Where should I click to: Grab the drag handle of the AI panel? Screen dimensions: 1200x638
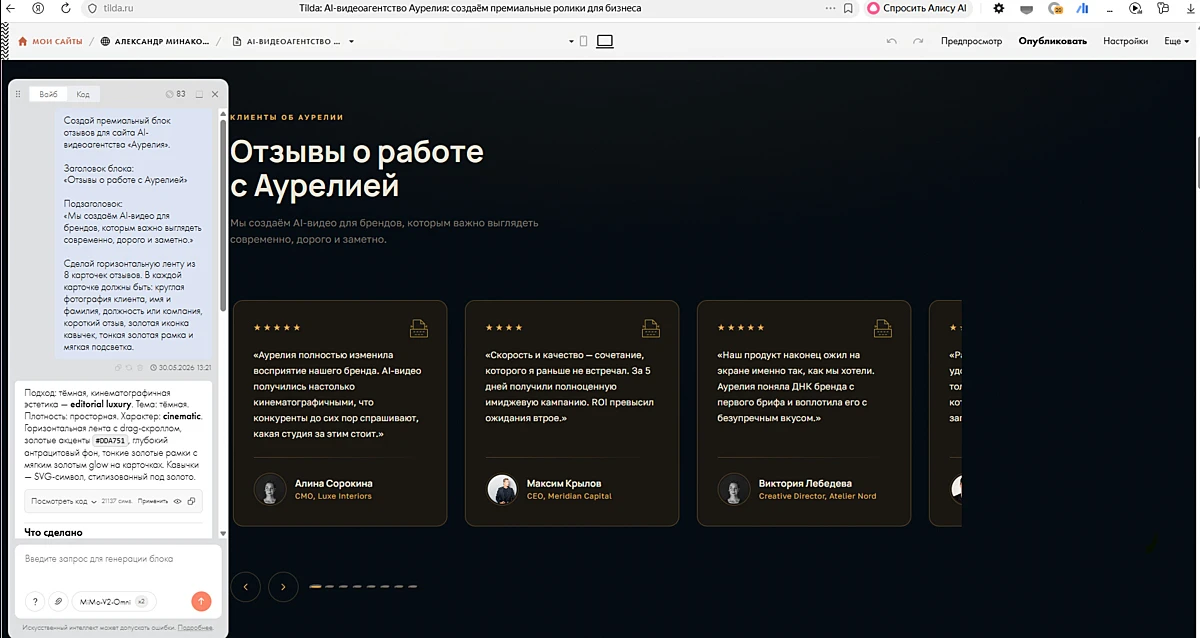(x=18, y=94)
